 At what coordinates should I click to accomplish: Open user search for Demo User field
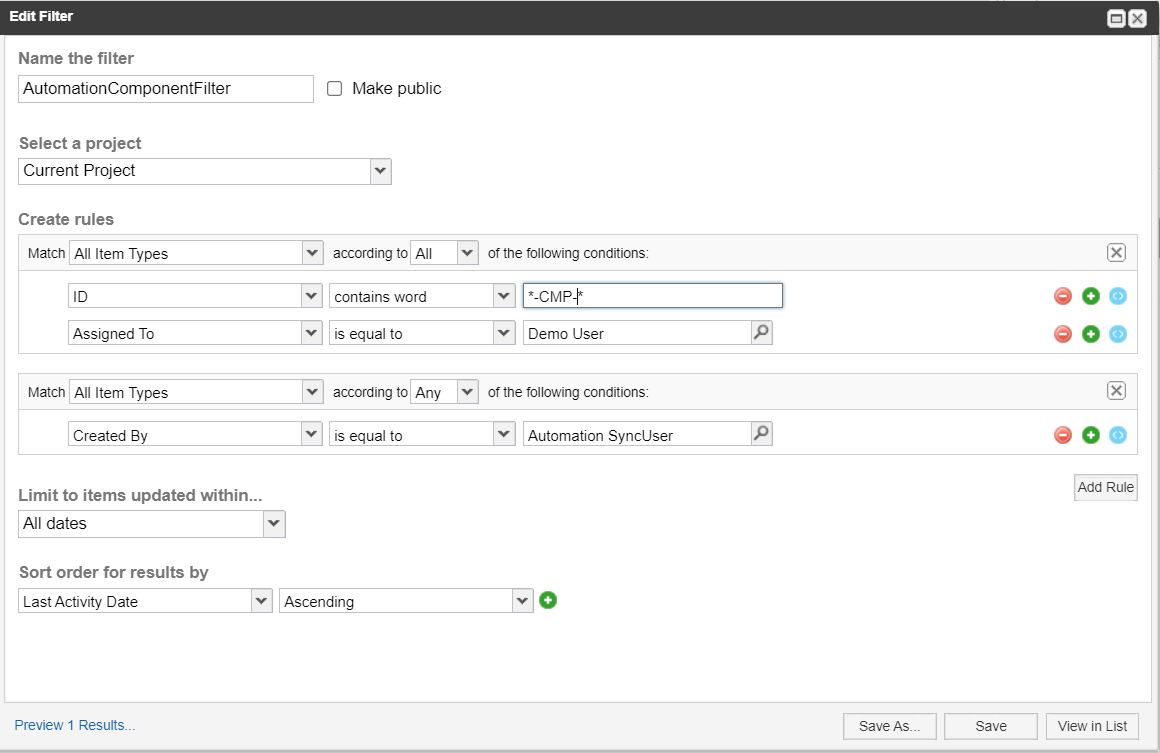coord(761,333)
